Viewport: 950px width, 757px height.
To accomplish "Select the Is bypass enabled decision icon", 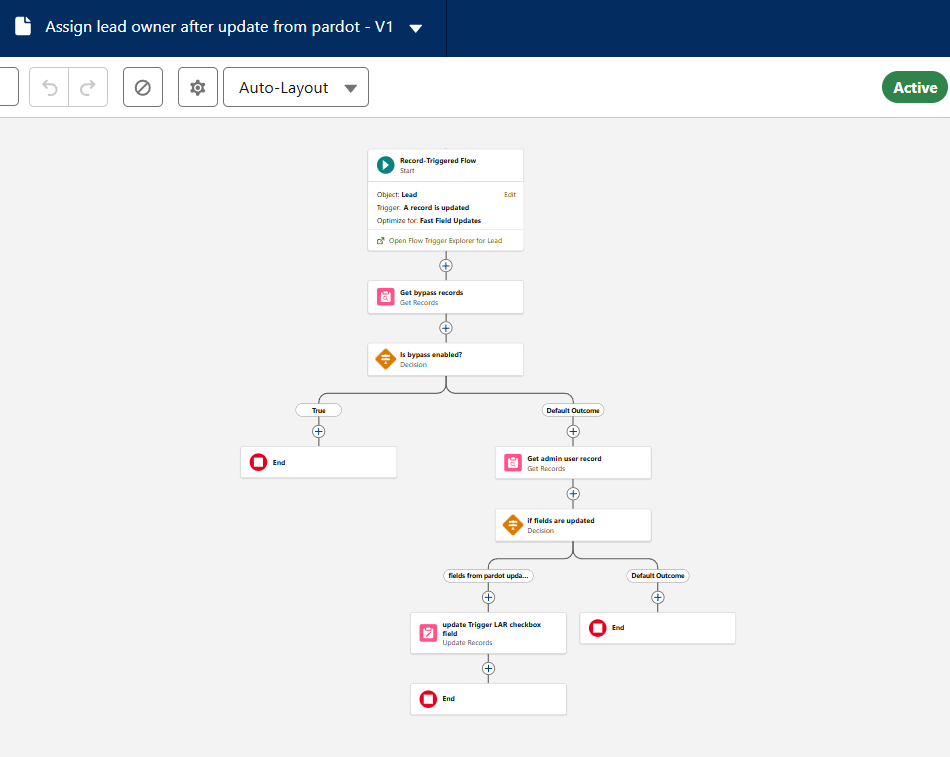I will (x=385, y=359).
